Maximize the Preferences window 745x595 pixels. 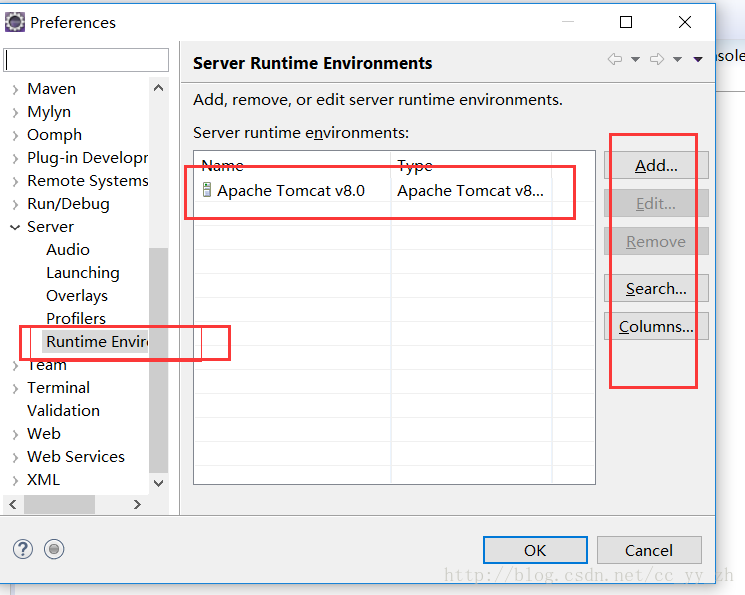626,22
